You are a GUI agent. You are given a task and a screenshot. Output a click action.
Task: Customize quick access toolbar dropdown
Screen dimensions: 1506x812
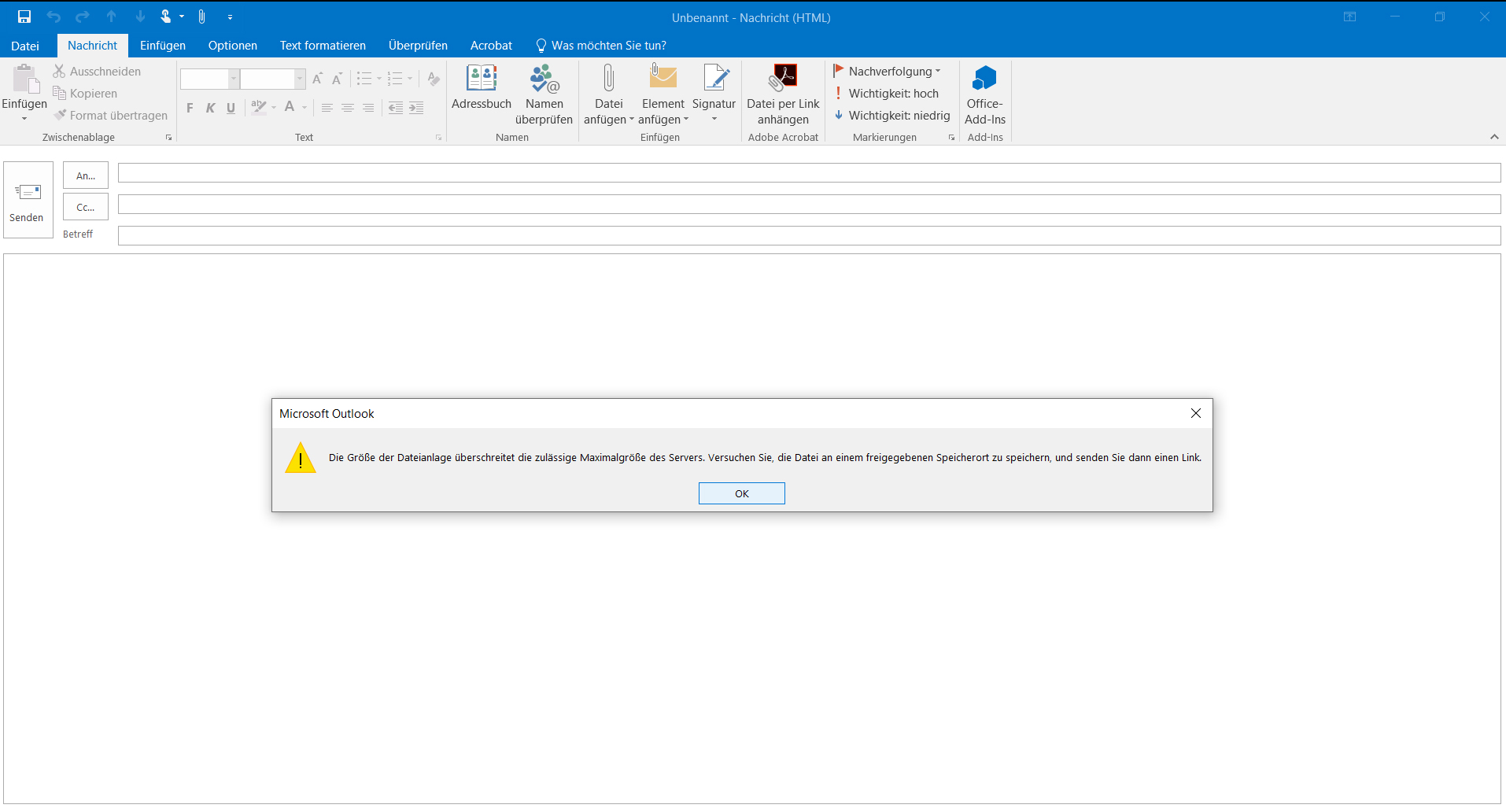click(x=230, y=17)
